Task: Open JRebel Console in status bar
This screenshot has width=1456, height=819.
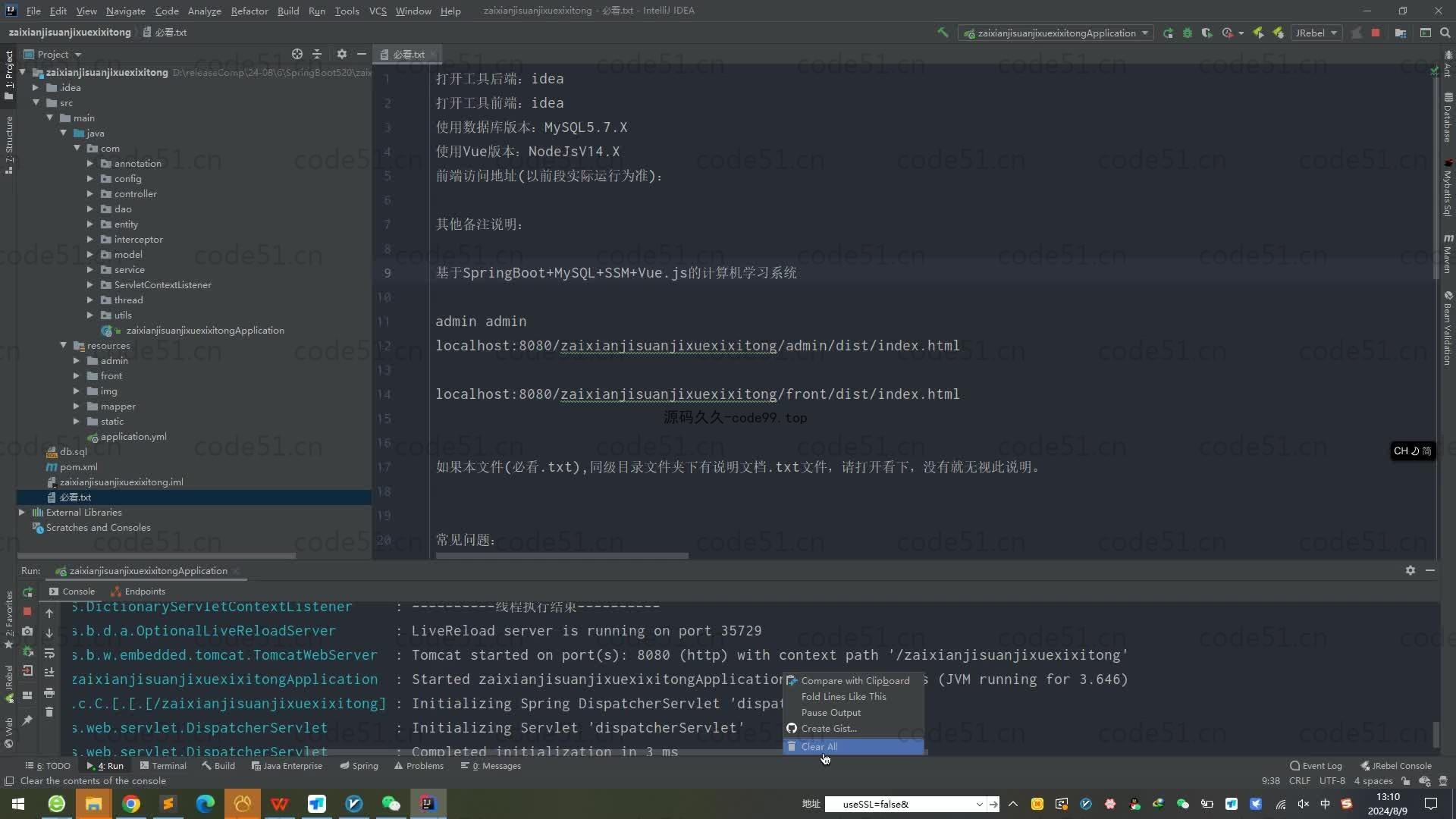Action: click(1395, 766)
